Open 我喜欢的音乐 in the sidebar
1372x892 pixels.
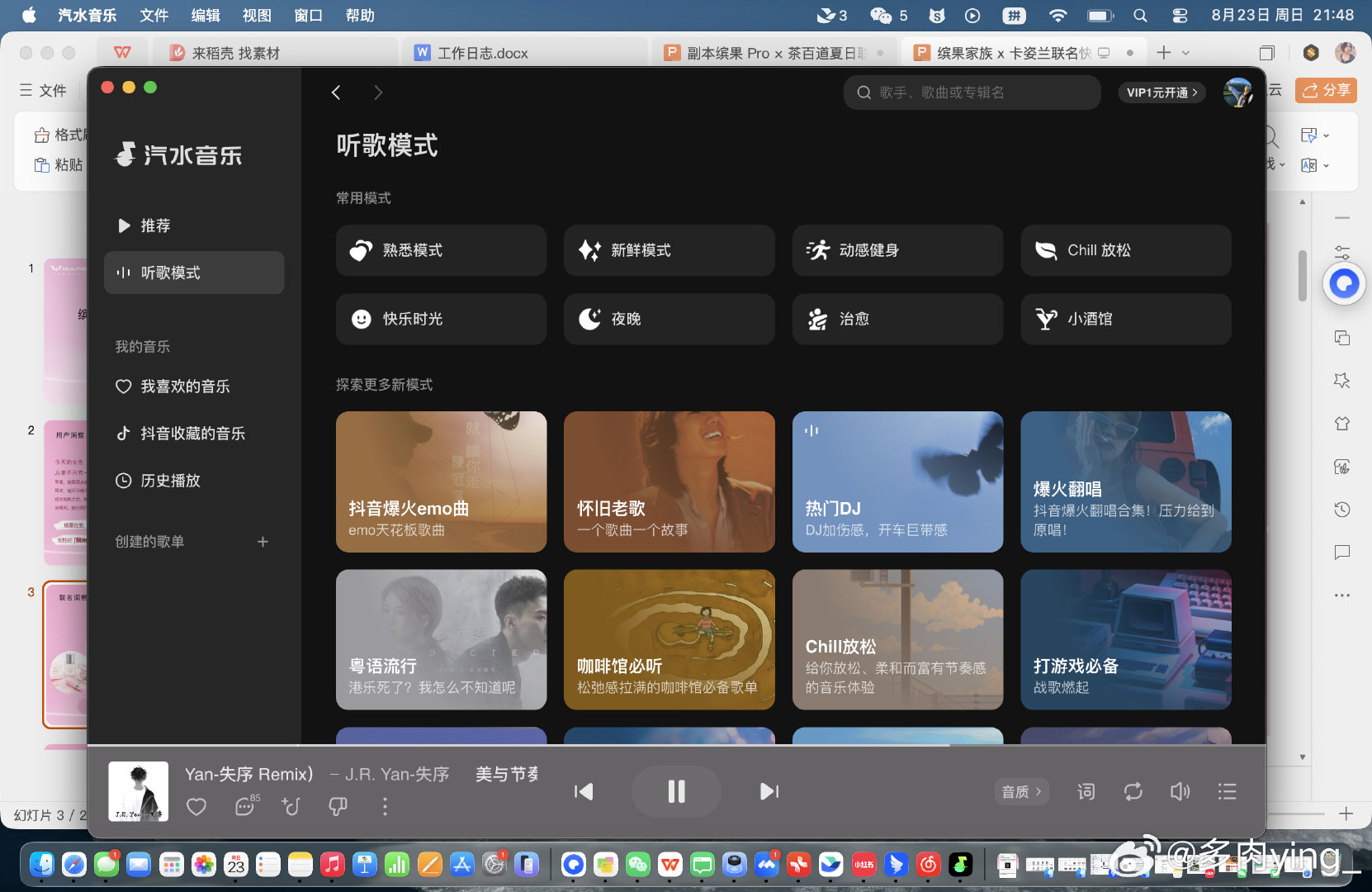194,387
